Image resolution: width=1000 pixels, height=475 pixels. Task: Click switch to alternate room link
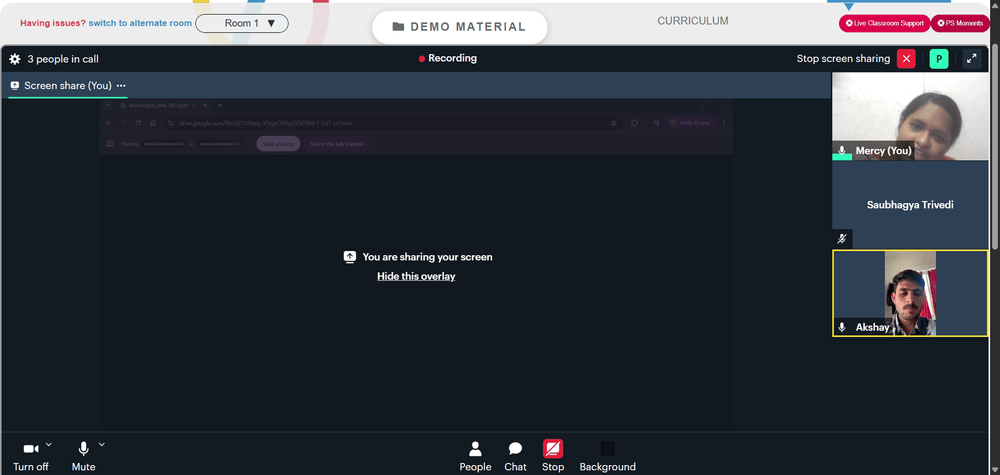click(x=140, y=23)
